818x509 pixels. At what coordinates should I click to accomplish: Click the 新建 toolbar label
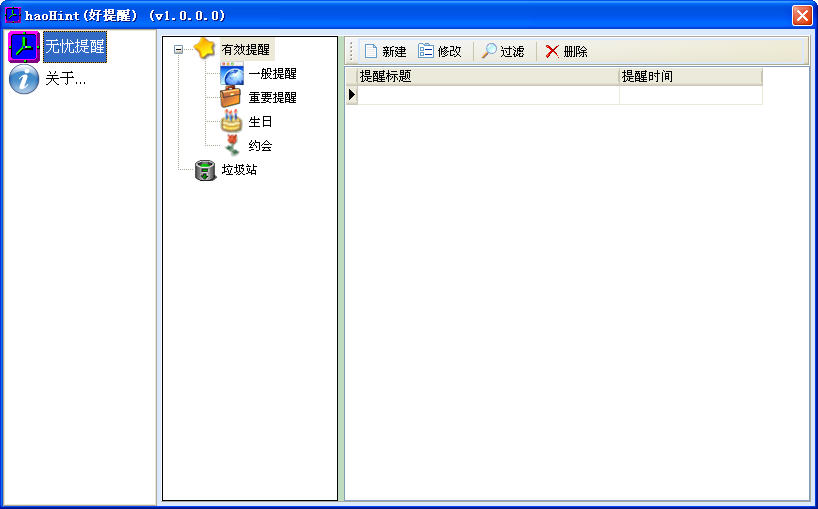click(394, 52)
